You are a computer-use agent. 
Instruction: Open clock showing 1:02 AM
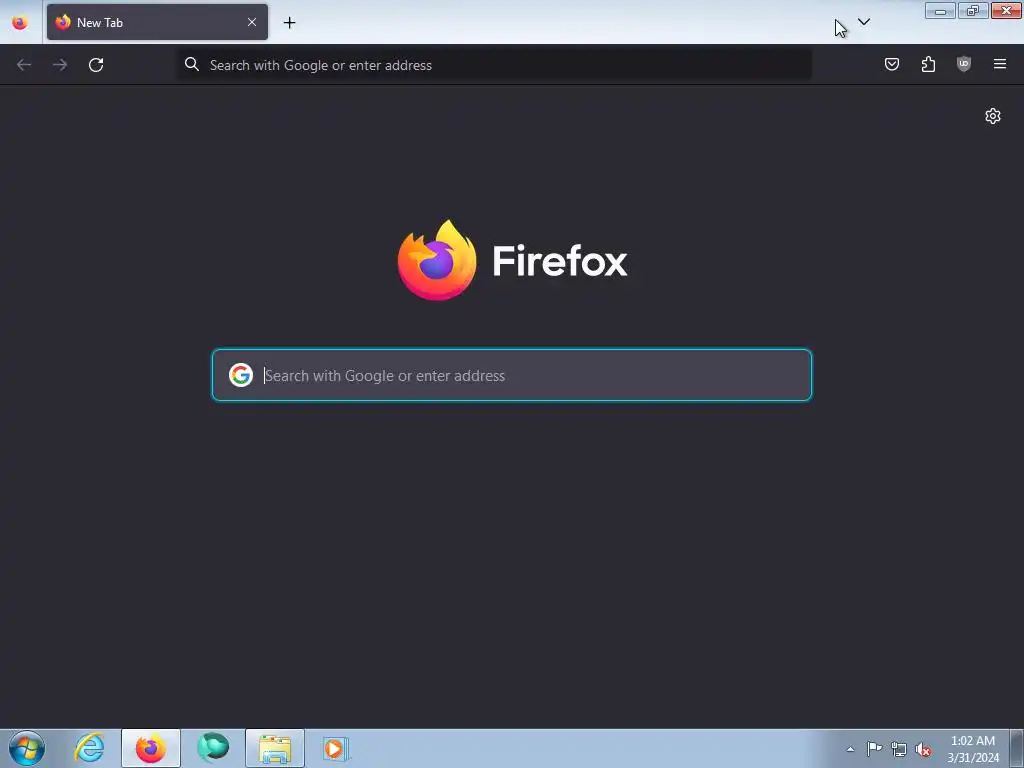point(973,748)
